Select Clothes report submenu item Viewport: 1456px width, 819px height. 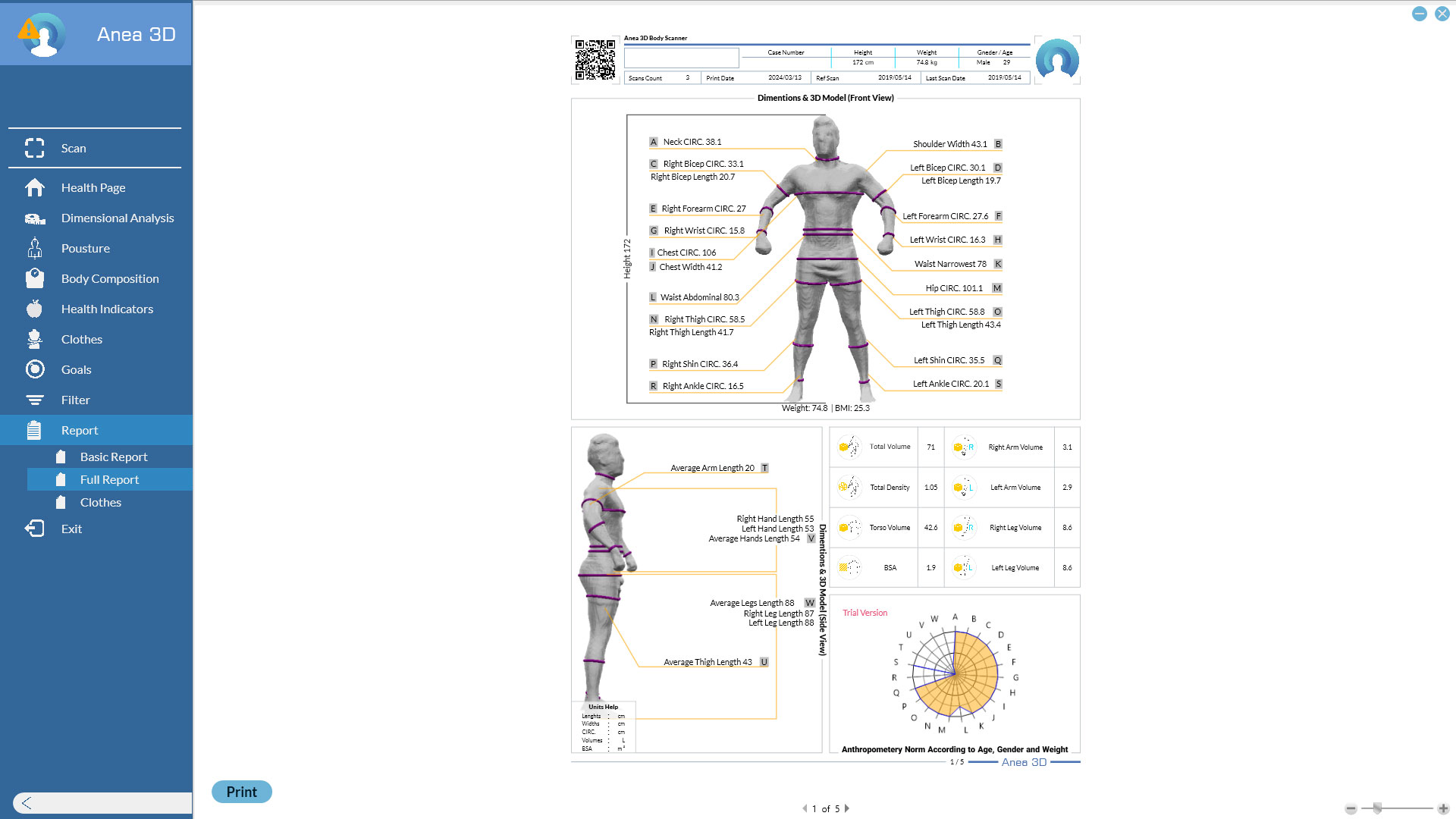point(101,502)
